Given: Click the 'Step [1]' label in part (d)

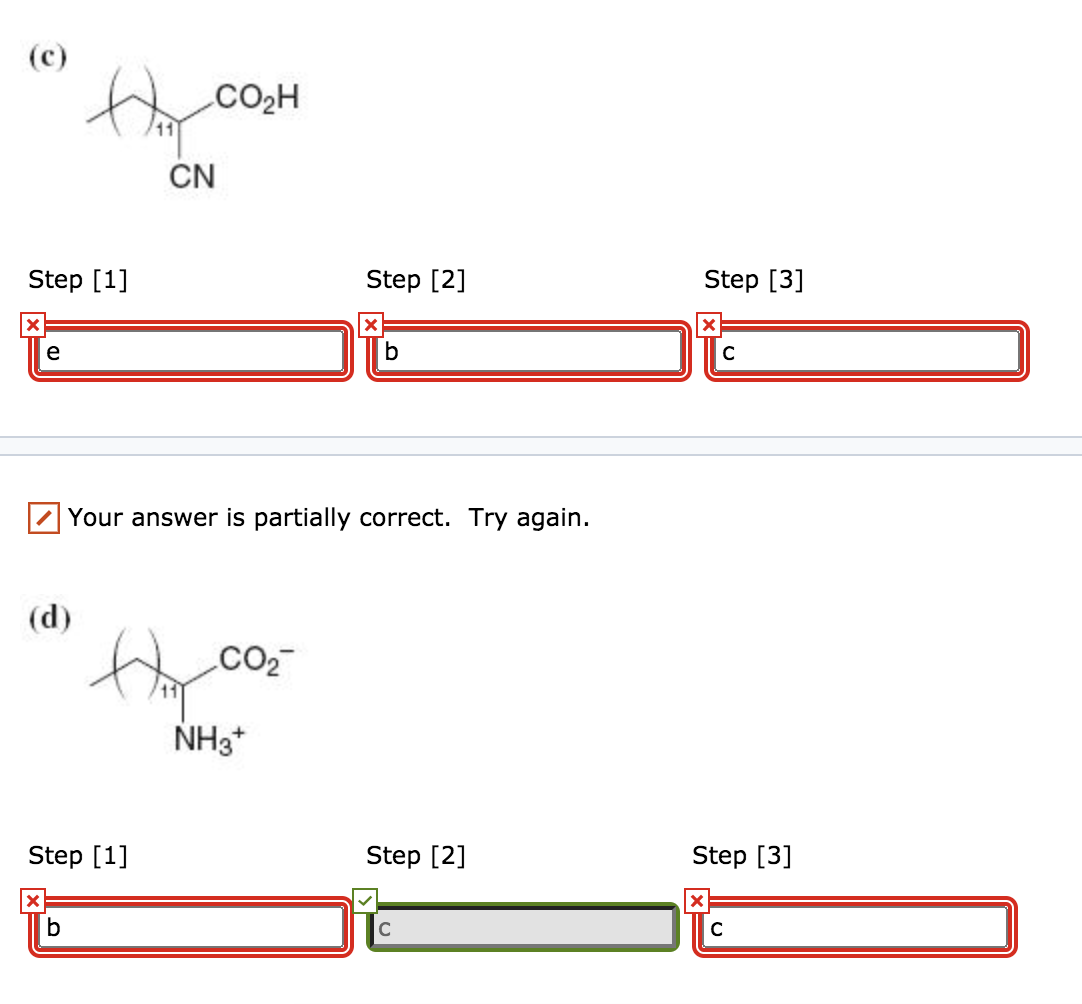Looking at the screenshot, I should pos(78,856).
